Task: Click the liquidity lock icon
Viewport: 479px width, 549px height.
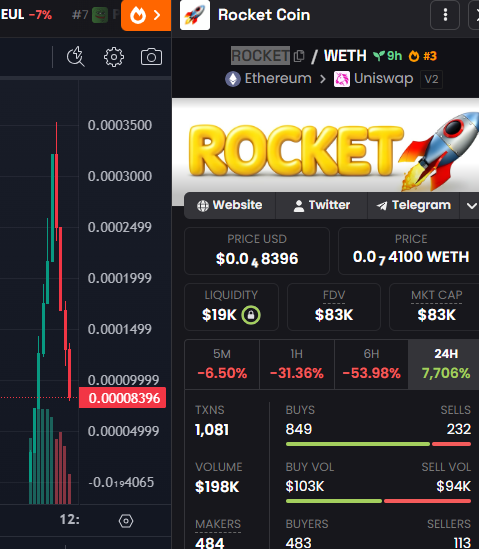Action: click(x=251, y=315)
